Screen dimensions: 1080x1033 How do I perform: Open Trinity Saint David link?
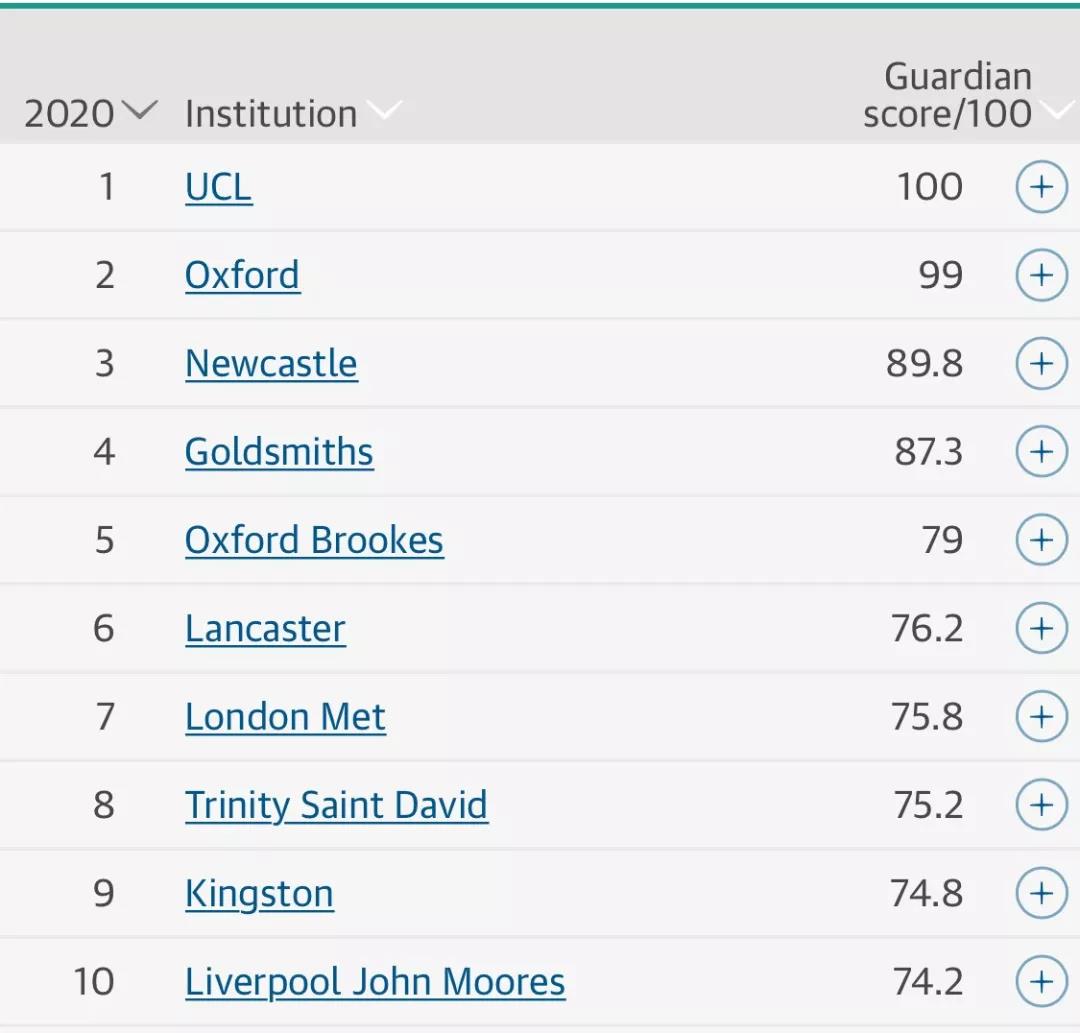(337, 806)
